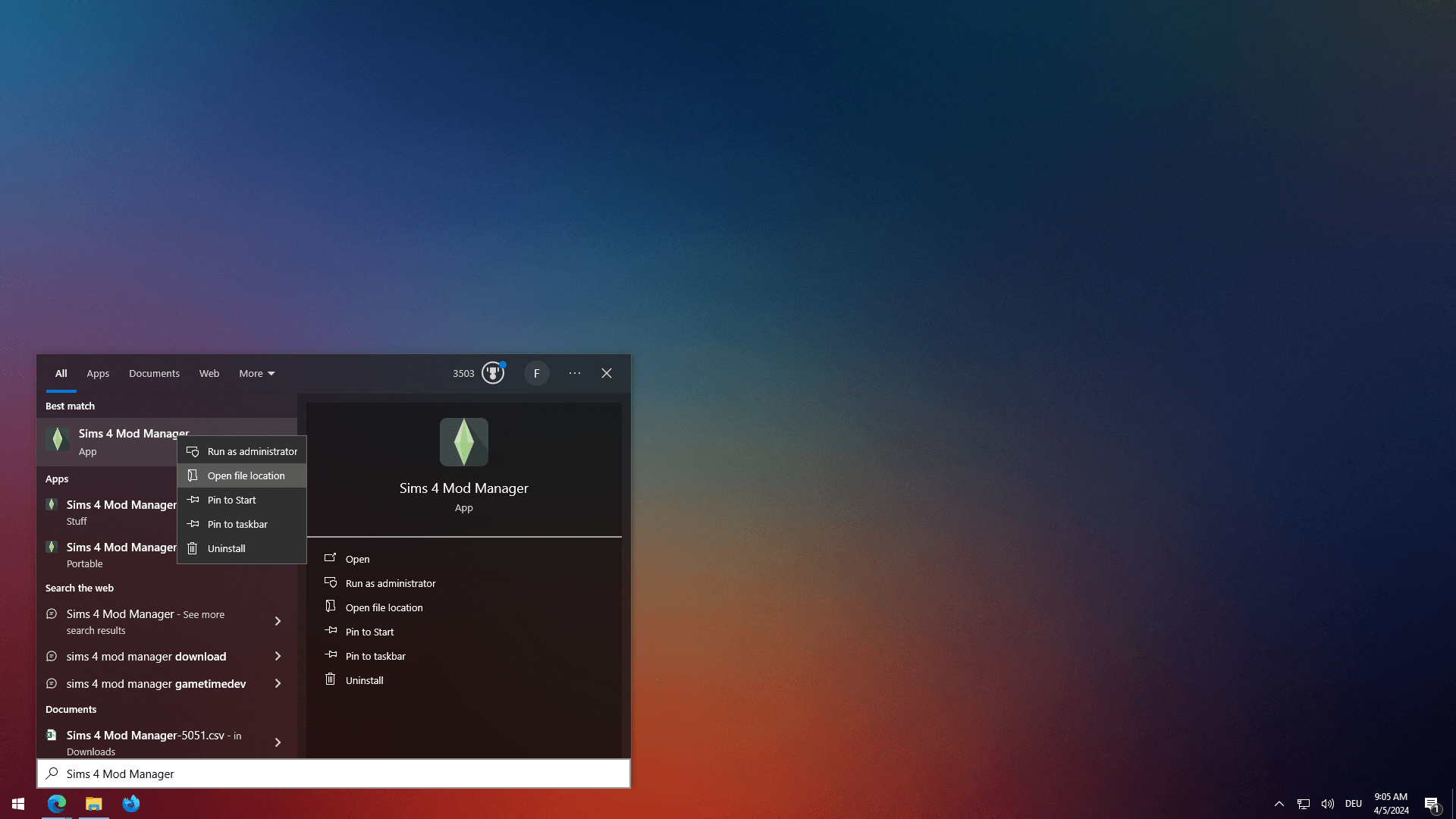Open the account avatar labeled F
This screenshot has height=819, width=1456.
(537, 373)
